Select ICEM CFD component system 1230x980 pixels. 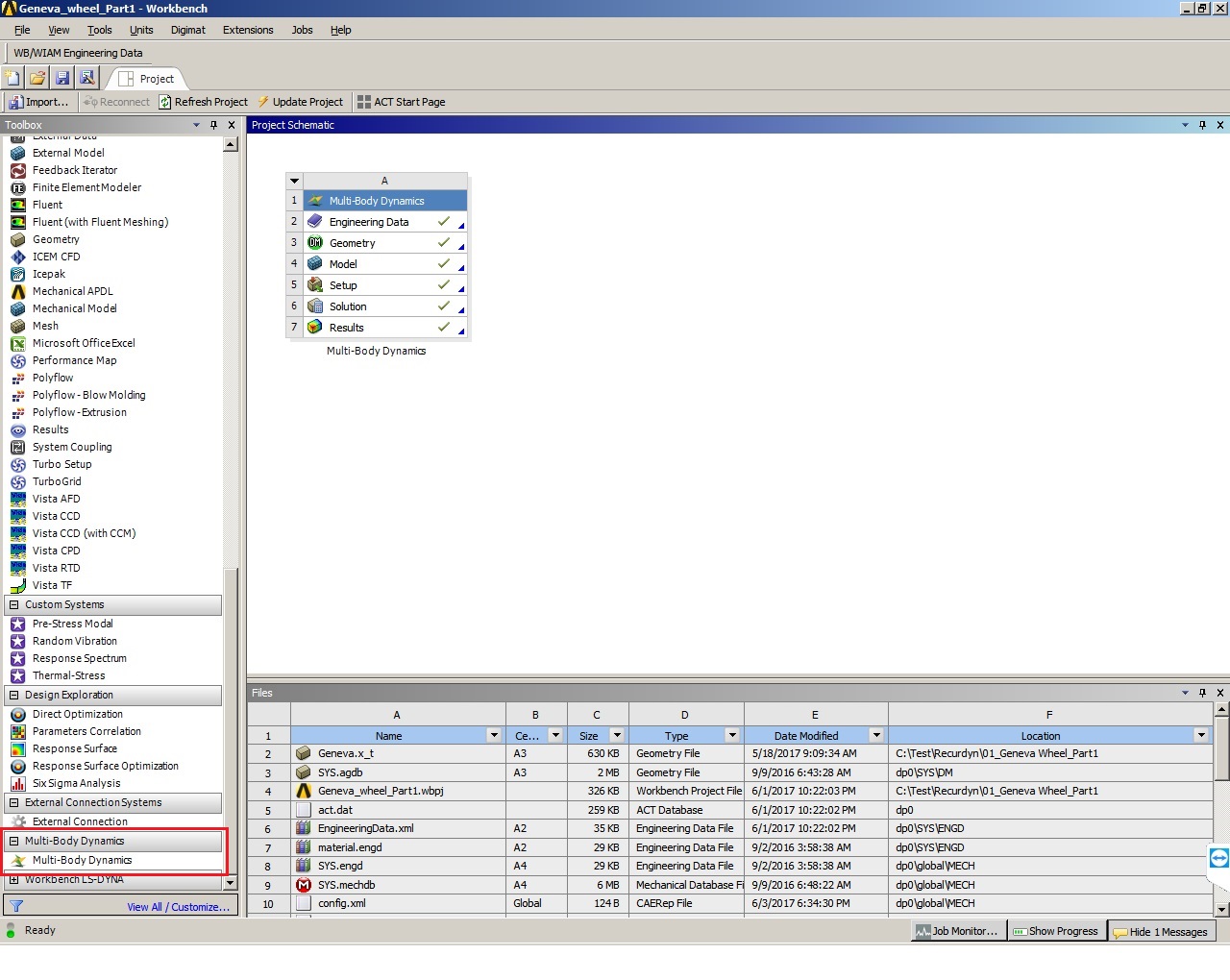click(x=56, y=257)
